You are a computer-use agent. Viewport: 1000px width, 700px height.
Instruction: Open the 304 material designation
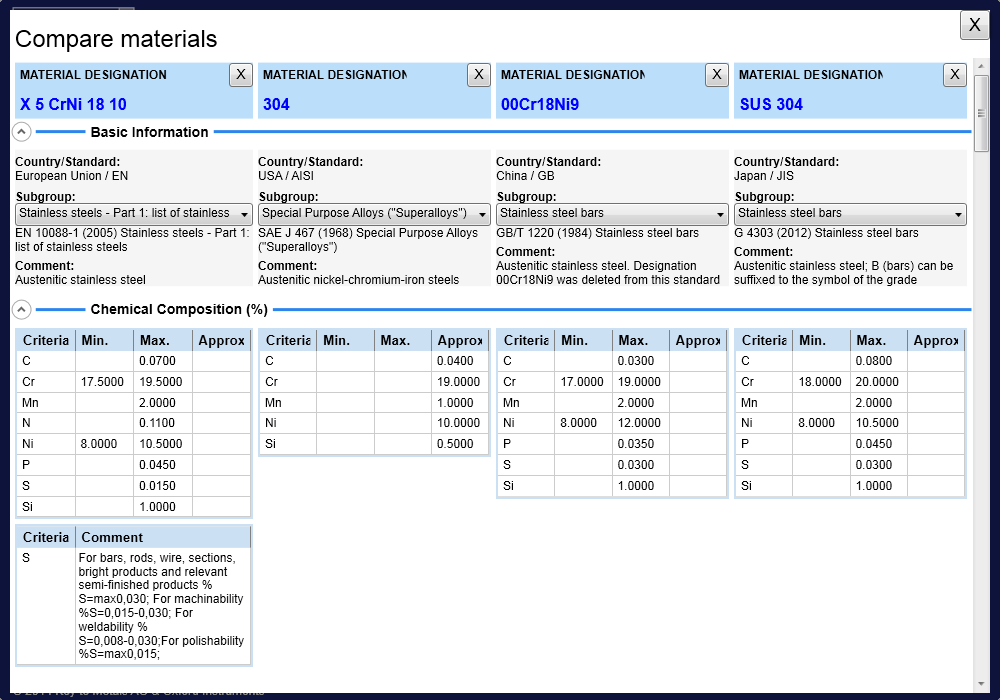click(x=276, y=104)
